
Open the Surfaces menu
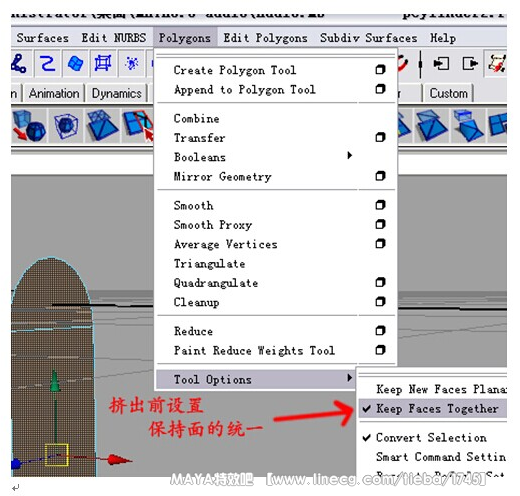(x=43, y=38)
